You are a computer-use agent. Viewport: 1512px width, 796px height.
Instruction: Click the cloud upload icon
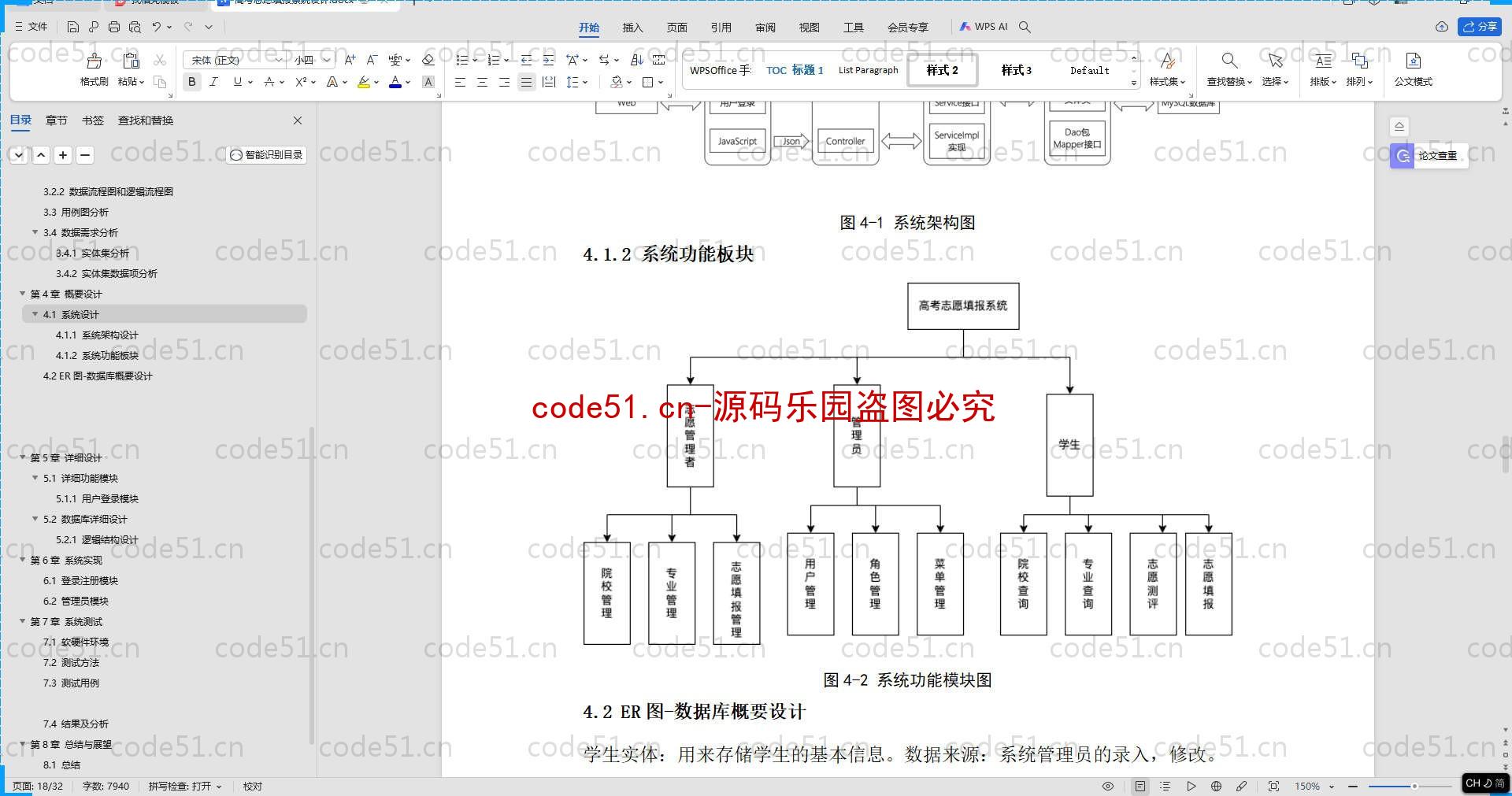click(1442, 27)
